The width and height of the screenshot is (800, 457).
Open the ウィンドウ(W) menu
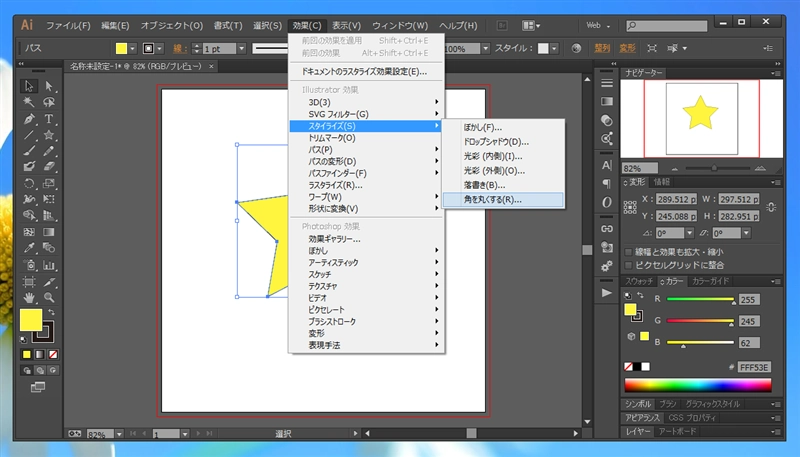click(400, 26)
